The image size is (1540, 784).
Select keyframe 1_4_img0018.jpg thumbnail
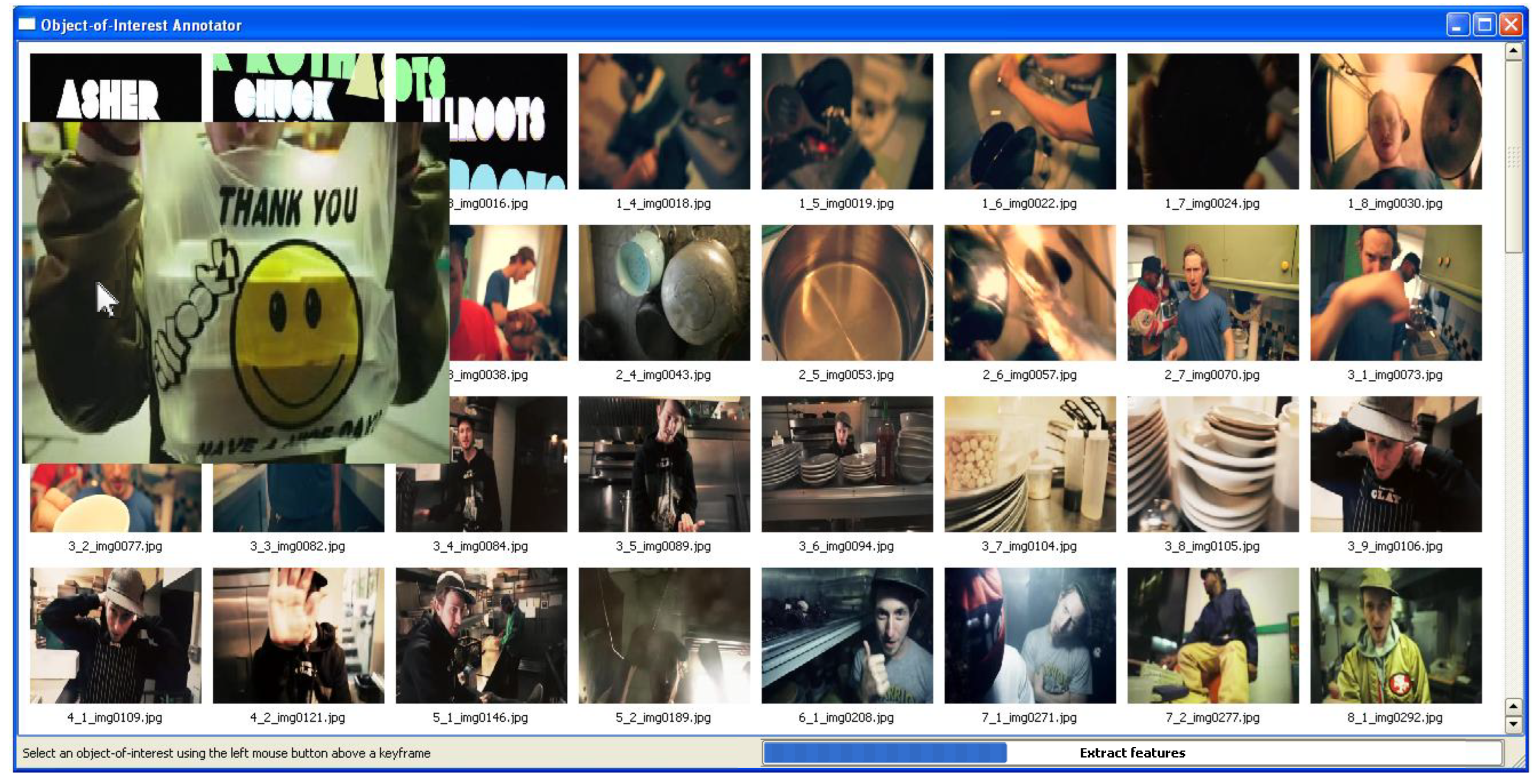coord(663,121)
